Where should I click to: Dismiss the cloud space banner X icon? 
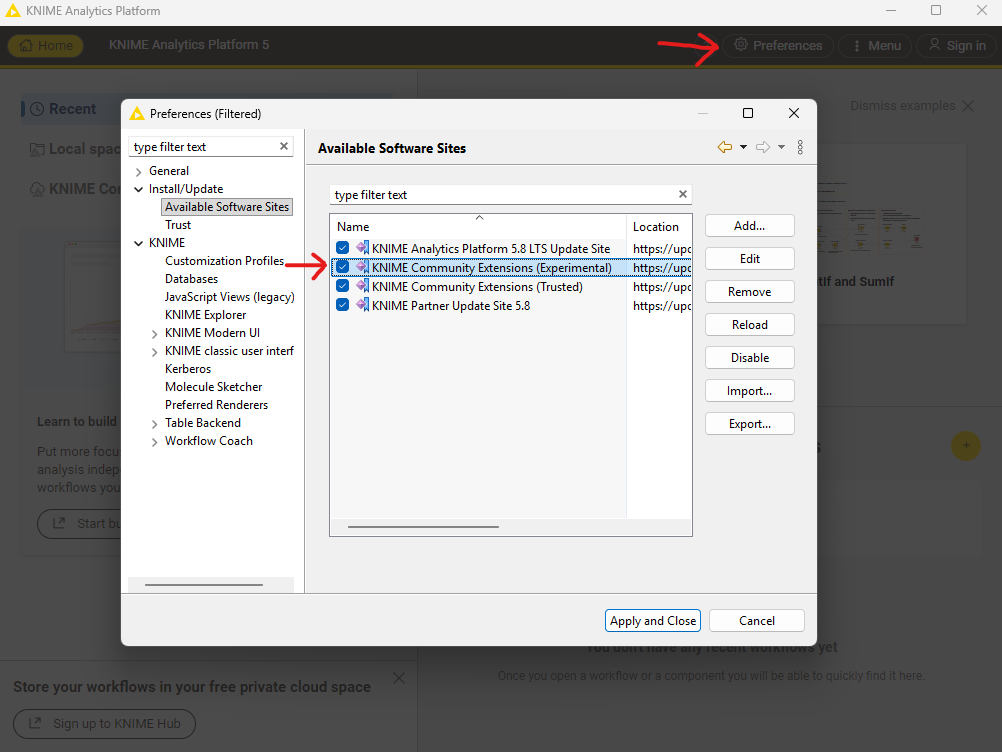399,679
